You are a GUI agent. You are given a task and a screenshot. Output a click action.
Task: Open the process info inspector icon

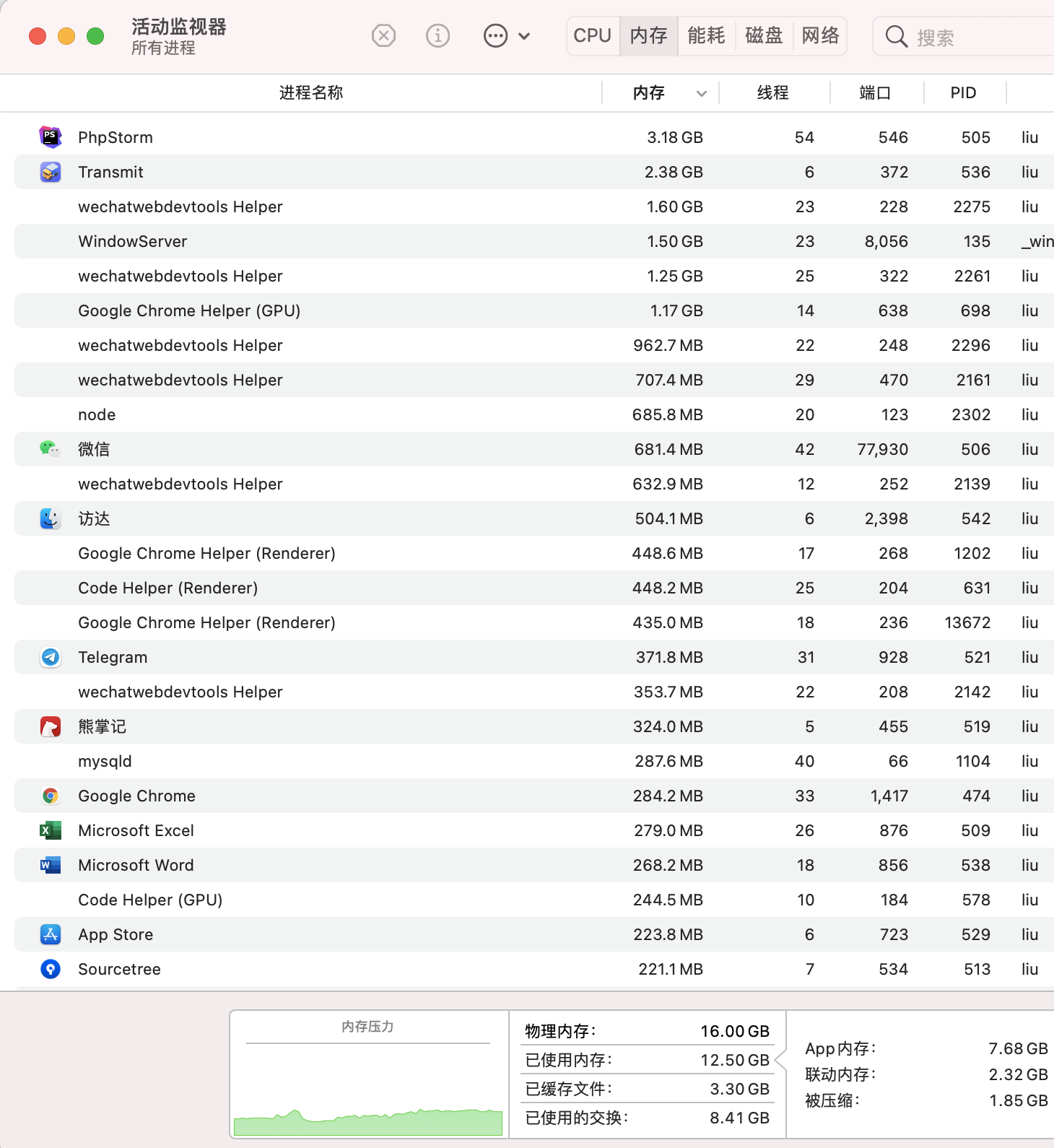tap(437, 35)
